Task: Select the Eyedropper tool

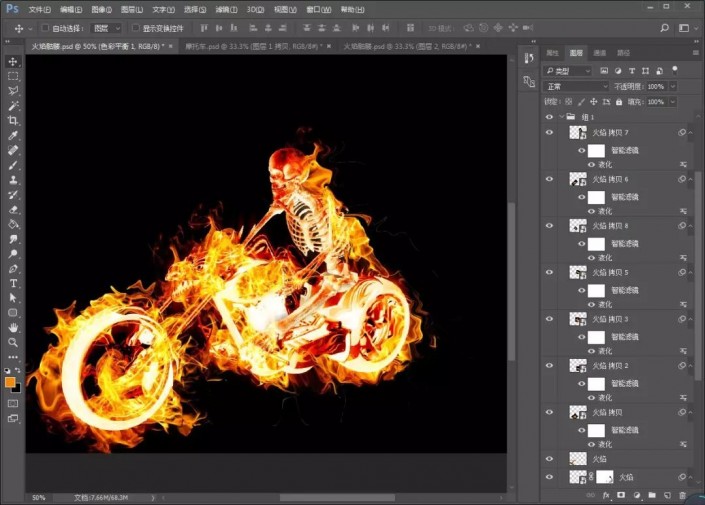Action: point(13,135)
